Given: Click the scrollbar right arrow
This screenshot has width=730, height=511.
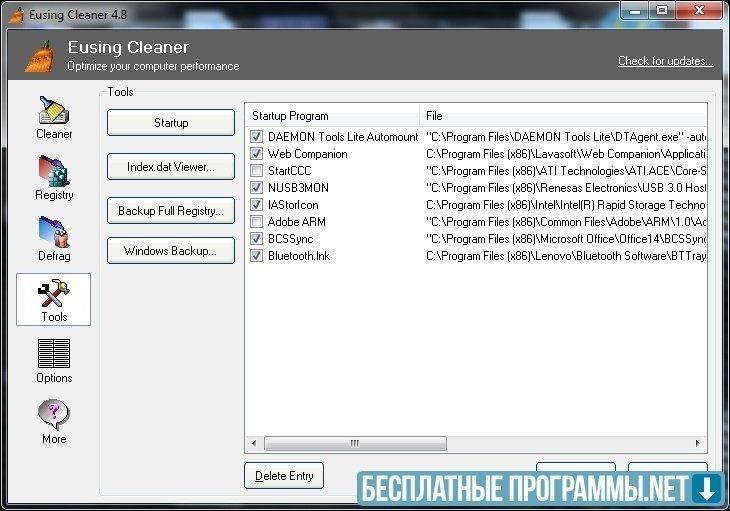Looking at the screenshot, I should pyautogui.click(x=697, y=443).
